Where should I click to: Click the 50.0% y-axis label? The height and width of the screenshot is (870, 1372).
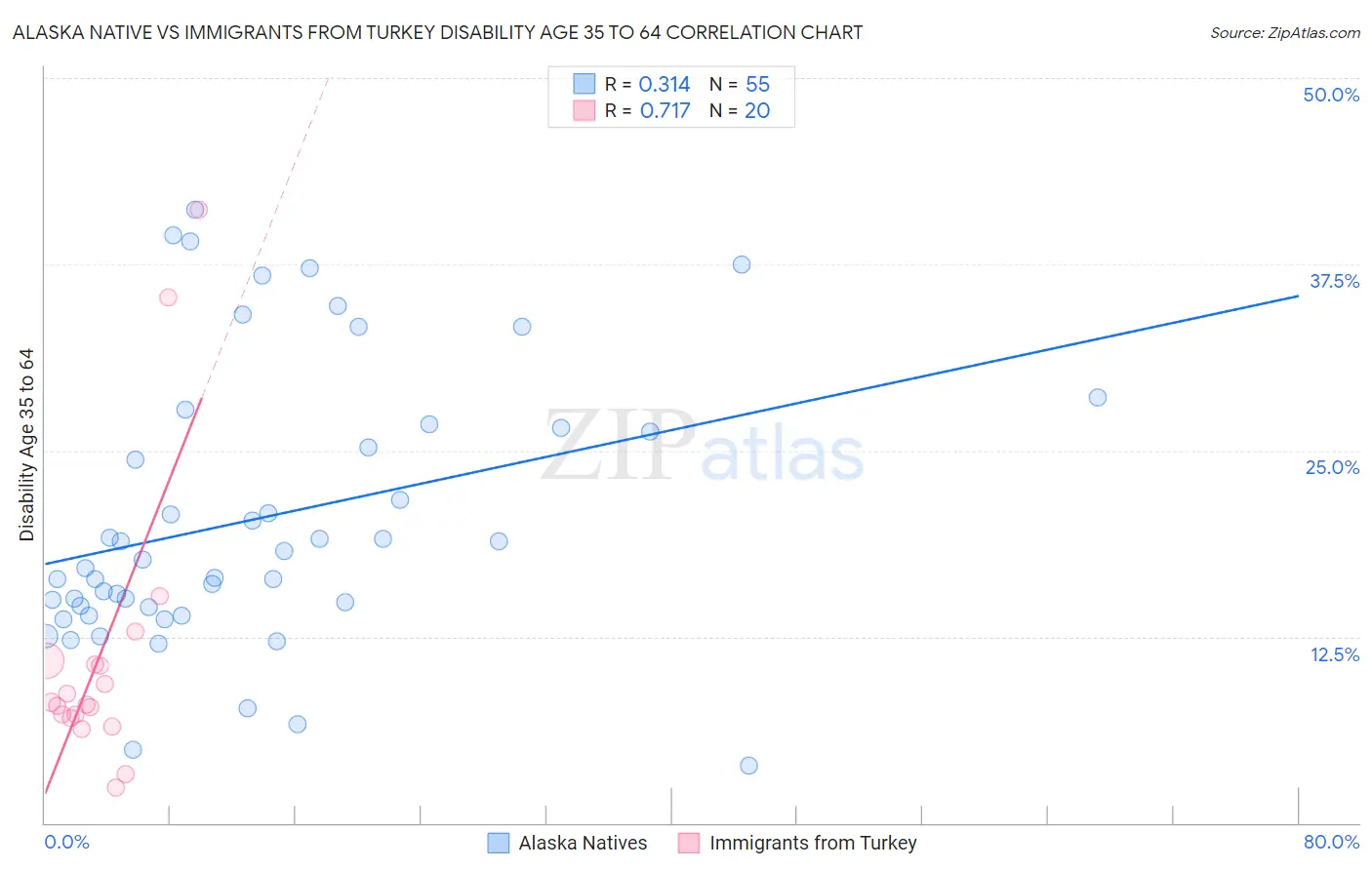pos(1331,95)
